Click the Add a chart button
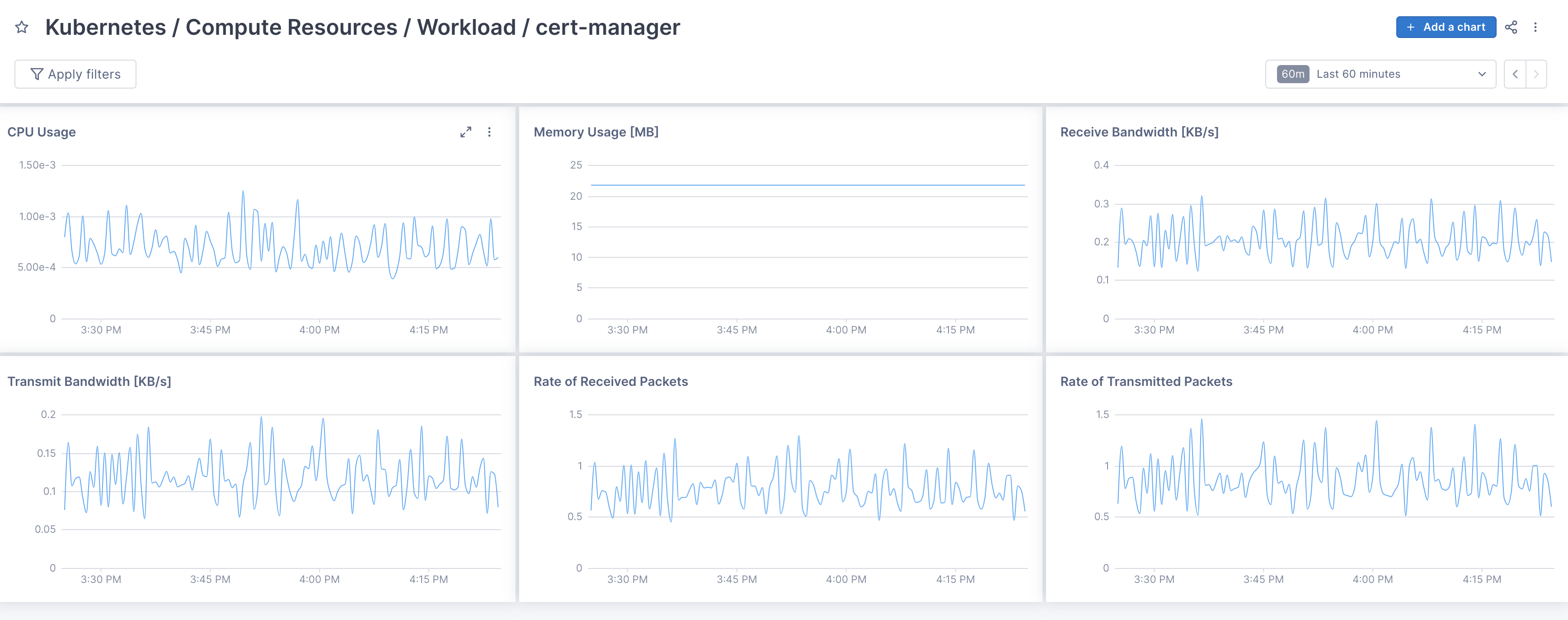 tap(1446, 27)
